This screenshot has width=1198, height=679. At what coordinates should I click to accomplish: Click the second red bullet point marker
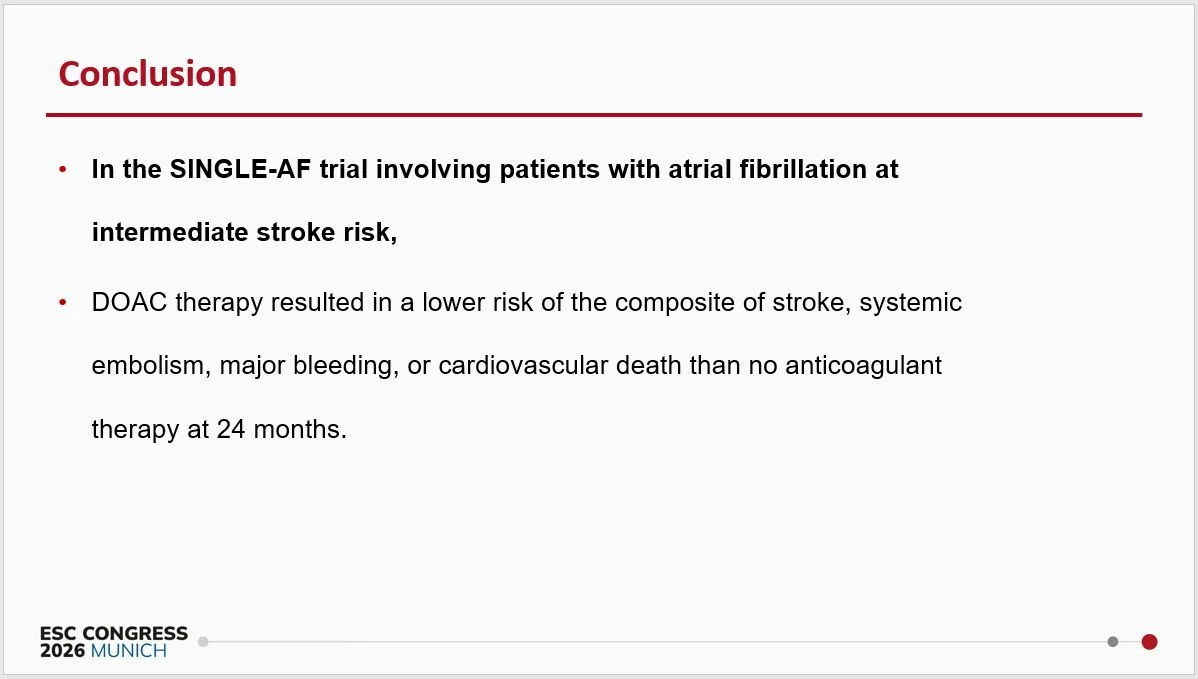(63, 303)
